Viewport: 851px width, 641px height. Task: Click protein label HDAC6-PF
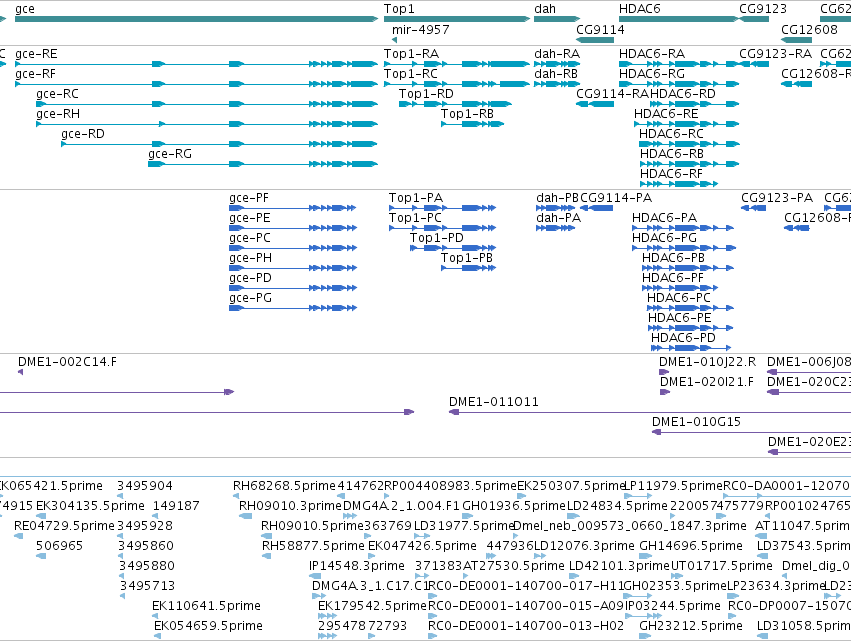(x=673, y=278)
